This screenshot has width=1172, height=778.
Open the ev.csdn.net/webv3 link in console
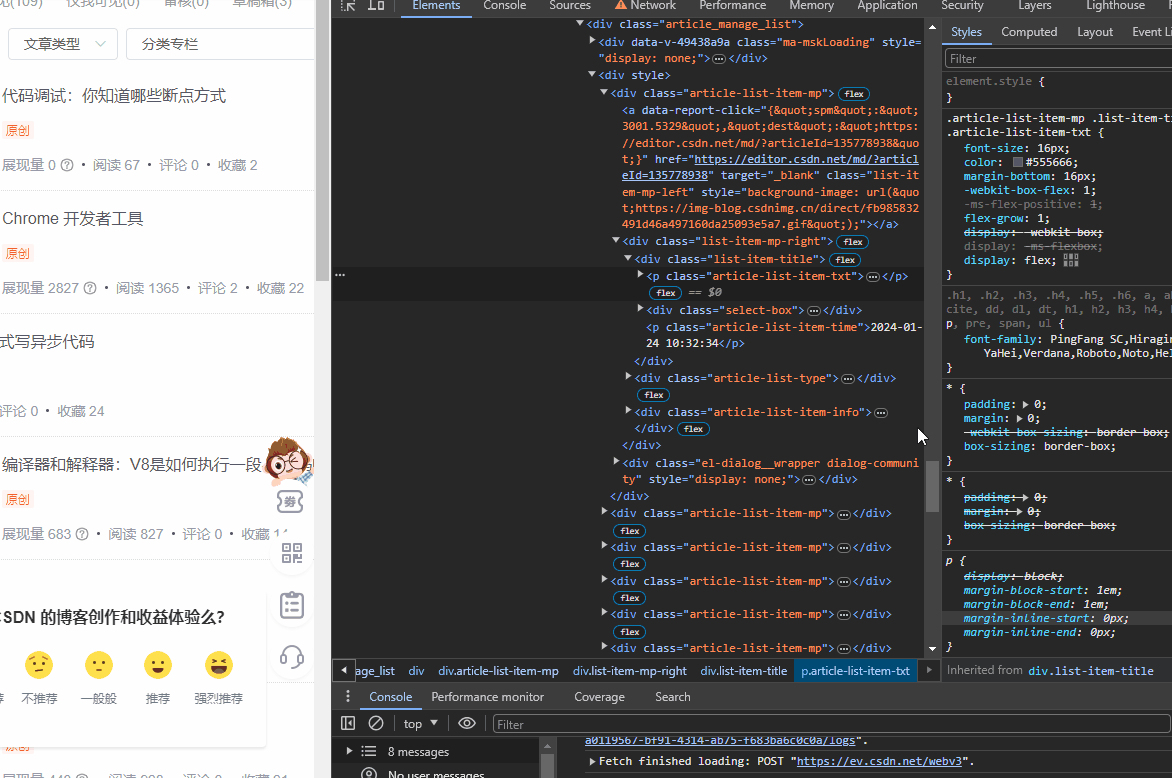pyautogui.click(x=879, y=761)
